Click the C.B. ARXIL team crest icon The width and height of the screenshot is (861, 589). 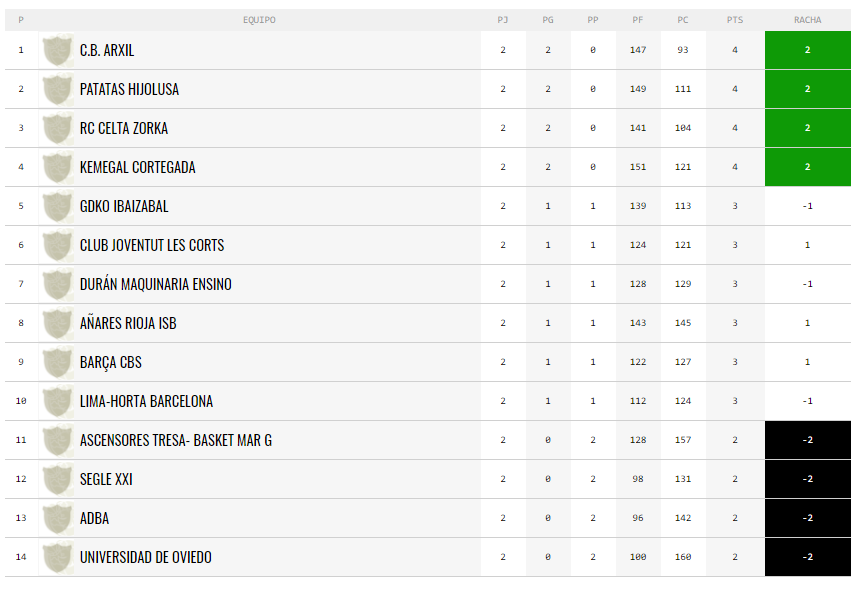(58, 50)
